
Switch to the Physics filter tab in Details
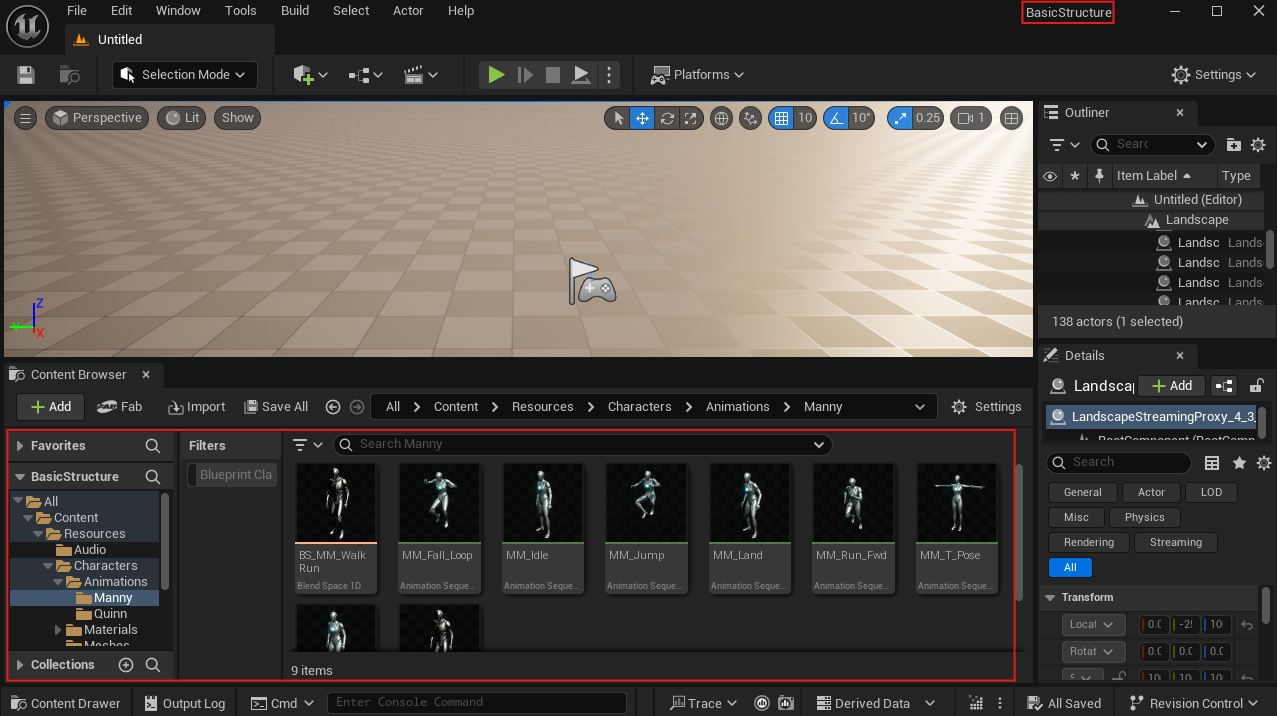click(x=1144, y=517)
